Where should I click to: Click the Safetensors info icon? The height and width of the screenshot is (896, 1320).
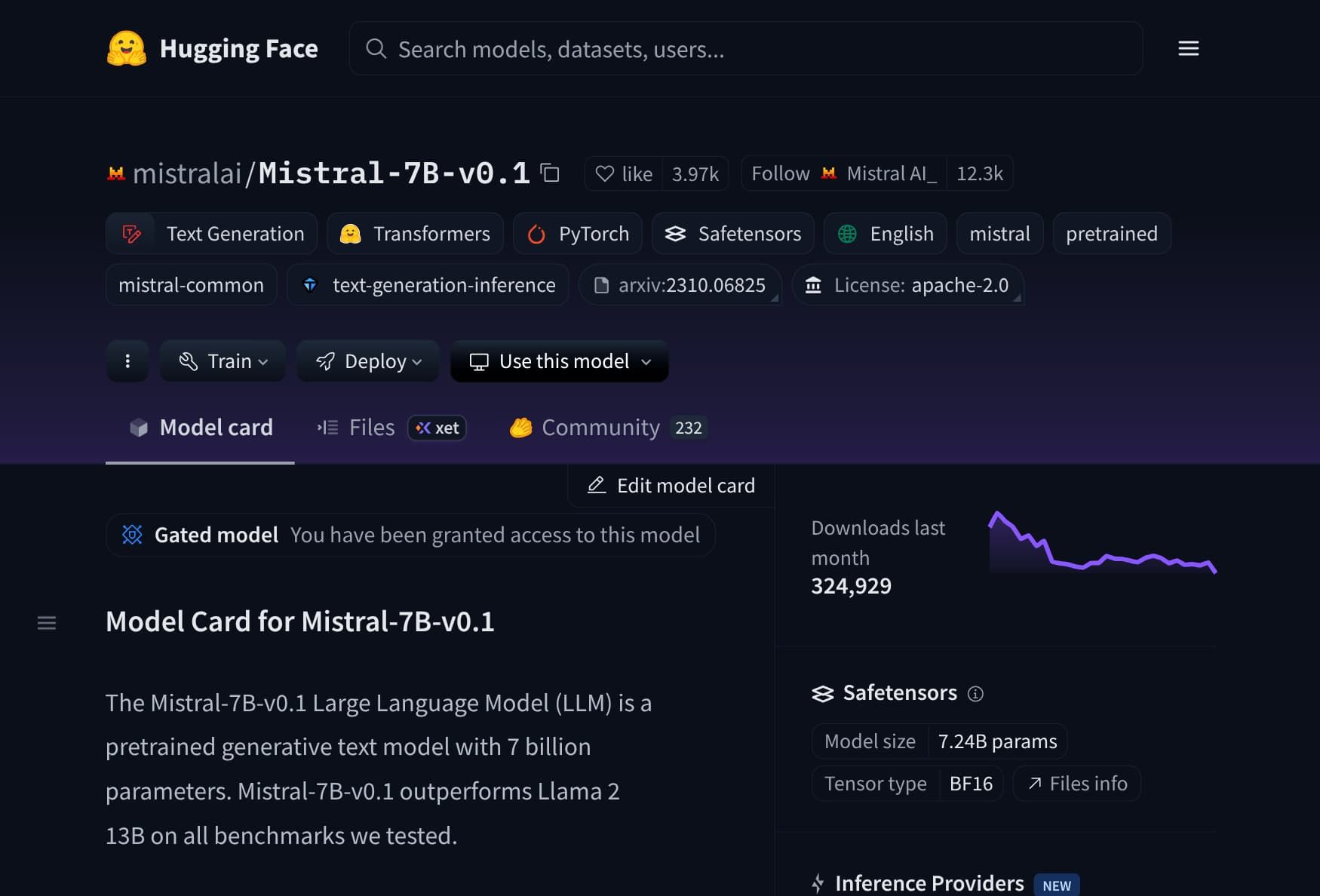click(x=976, y=694)
